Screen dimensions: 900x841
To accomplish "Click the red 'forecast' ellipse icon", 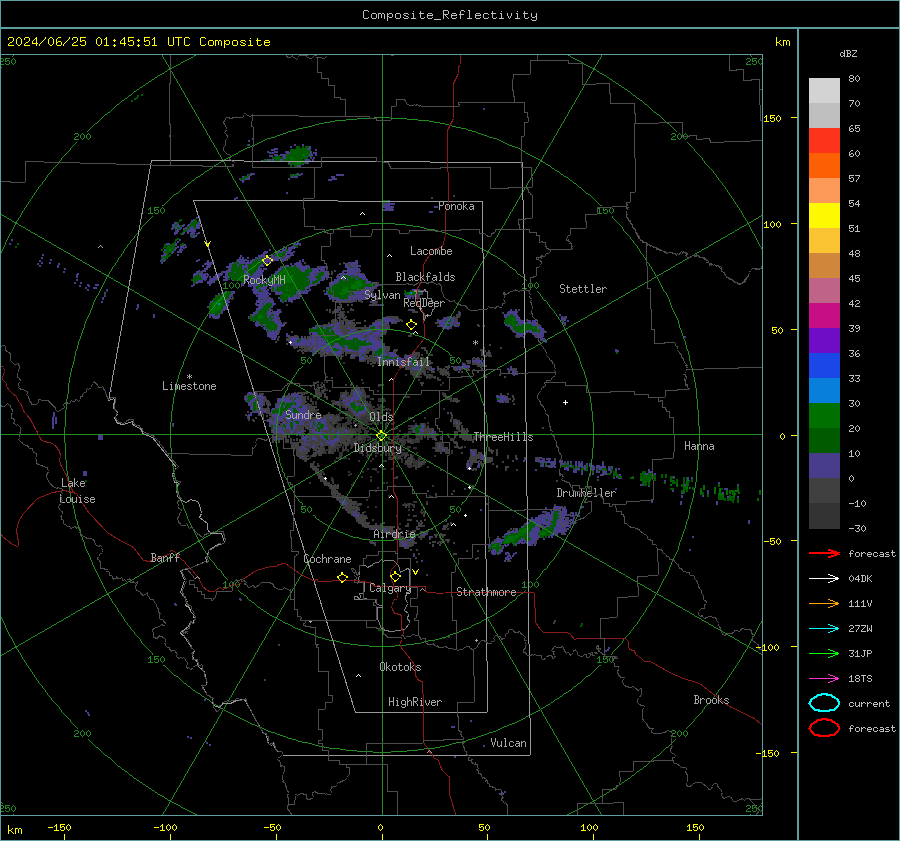I will pos(824,728).
